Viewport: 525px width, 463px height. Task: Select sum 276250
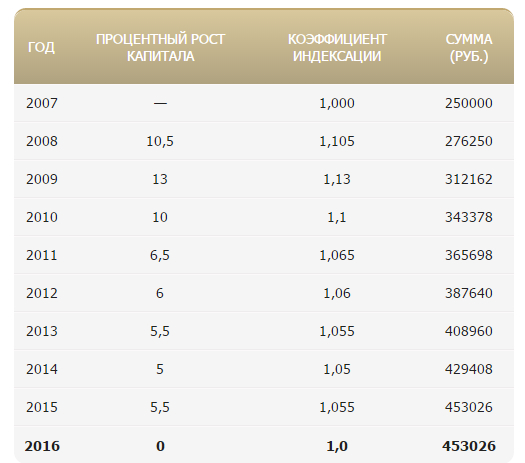tap(469, 141)
